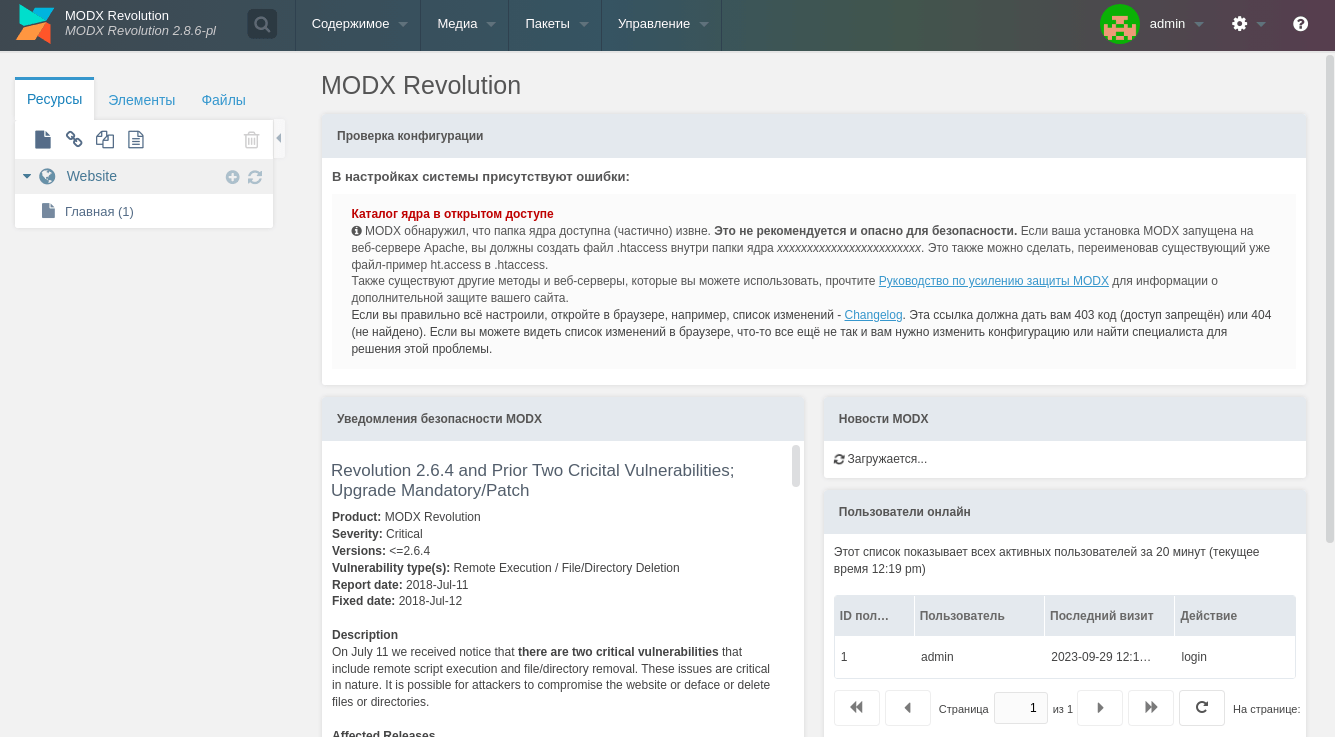Collapse the Website tree node
Screen dimensions: 1335x737
[27, 176]
